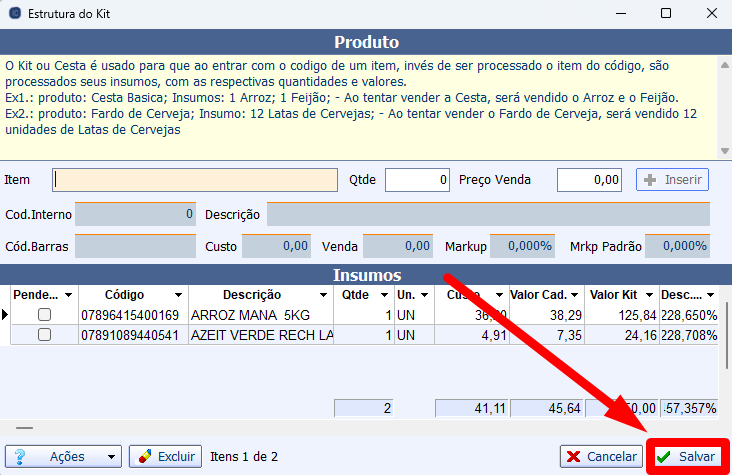Click the Salvar button with green checkmark
The image size is (732, 475).
coord(687,456)
